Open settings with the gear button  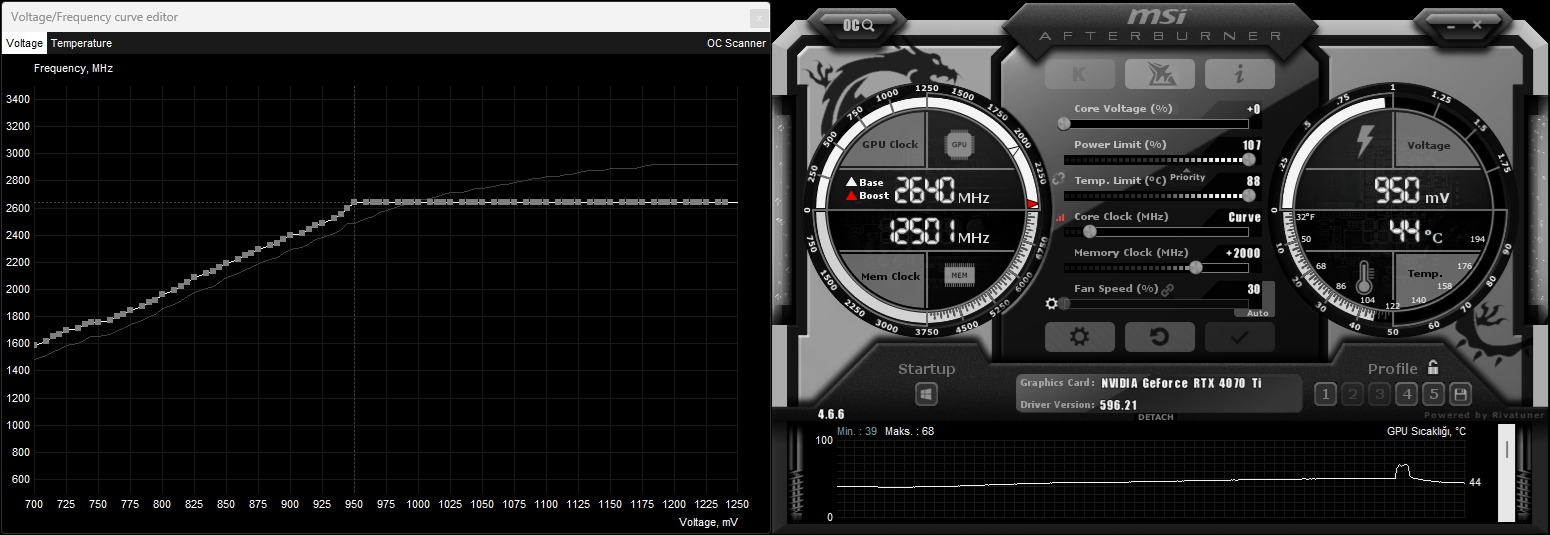[x=1079, y=337]
